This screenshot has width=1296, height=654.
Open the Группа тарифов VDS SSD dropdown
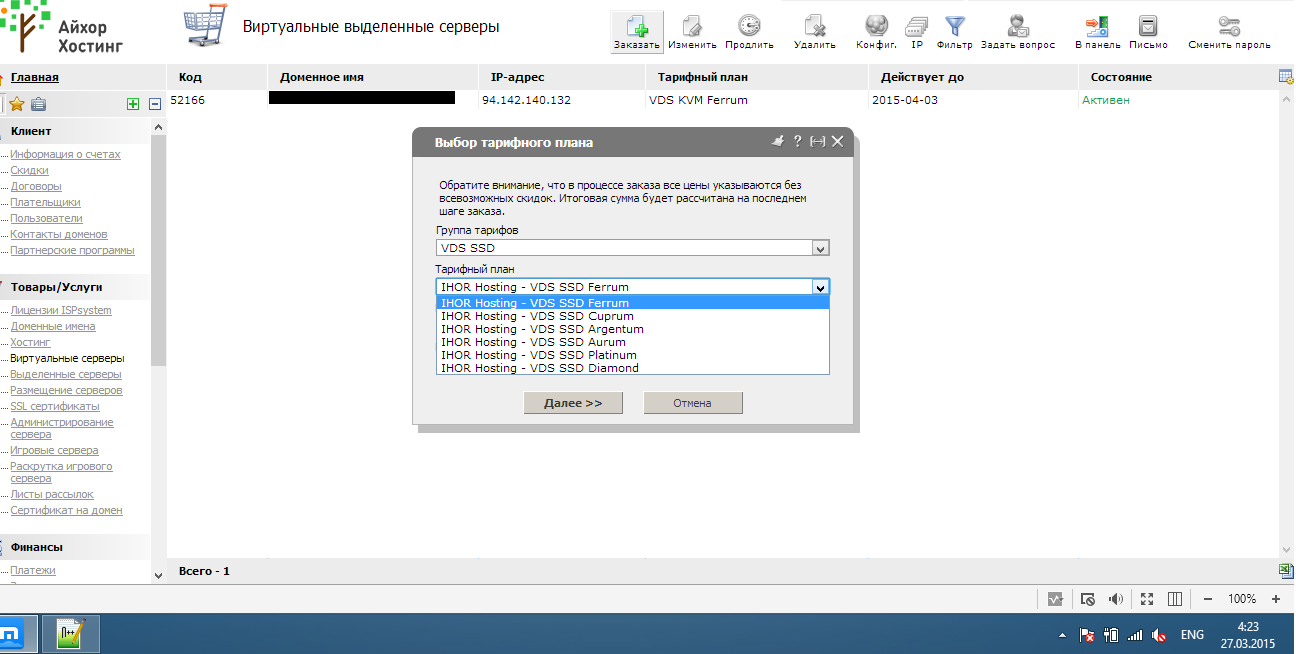pyautogui.click(x=632, y=248)
